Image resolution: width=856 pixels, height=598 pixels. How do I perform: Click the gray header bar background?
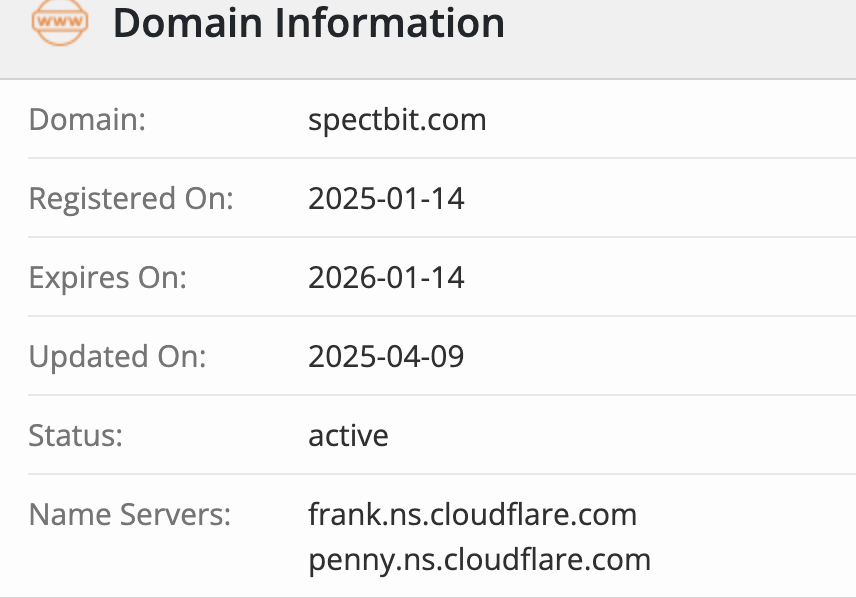677,38
